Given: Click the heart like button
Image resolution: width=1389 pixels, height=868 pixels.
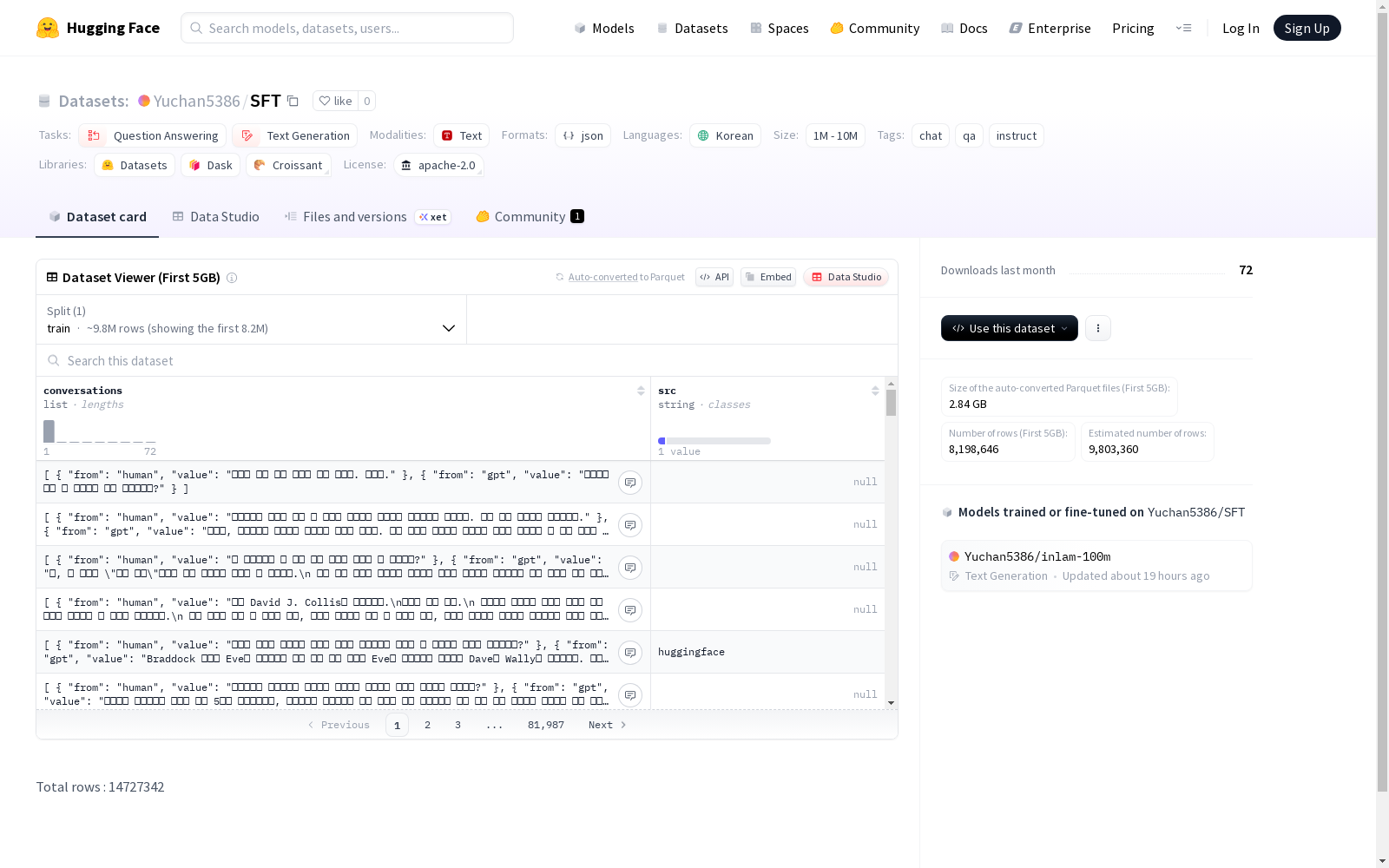Looking at the screenshot, I should [x=335, y=101].
